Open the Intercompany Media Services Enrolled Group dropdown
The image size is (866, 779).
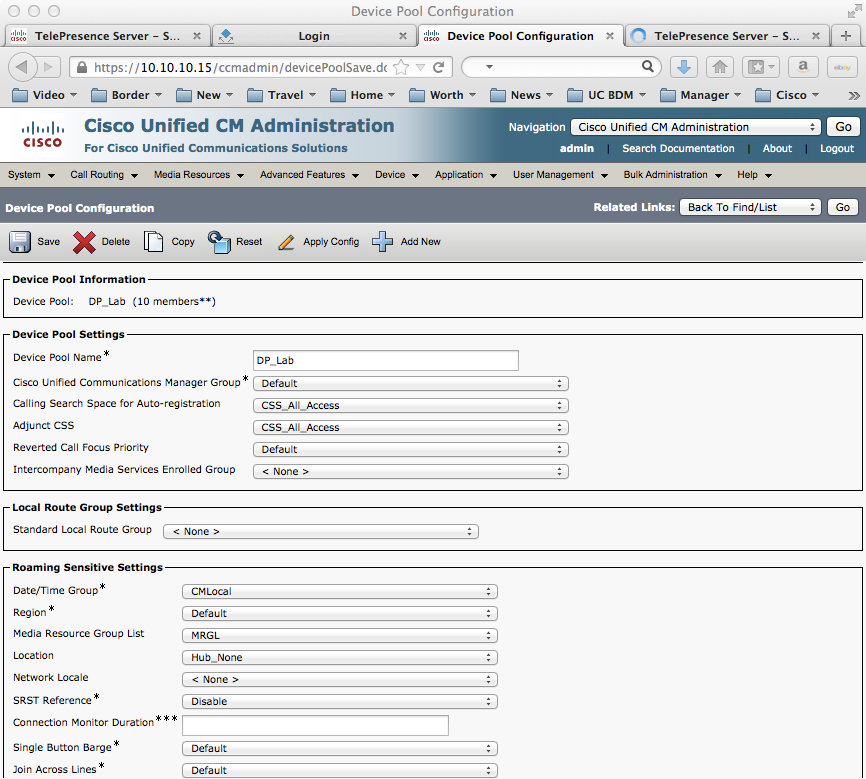411,472
